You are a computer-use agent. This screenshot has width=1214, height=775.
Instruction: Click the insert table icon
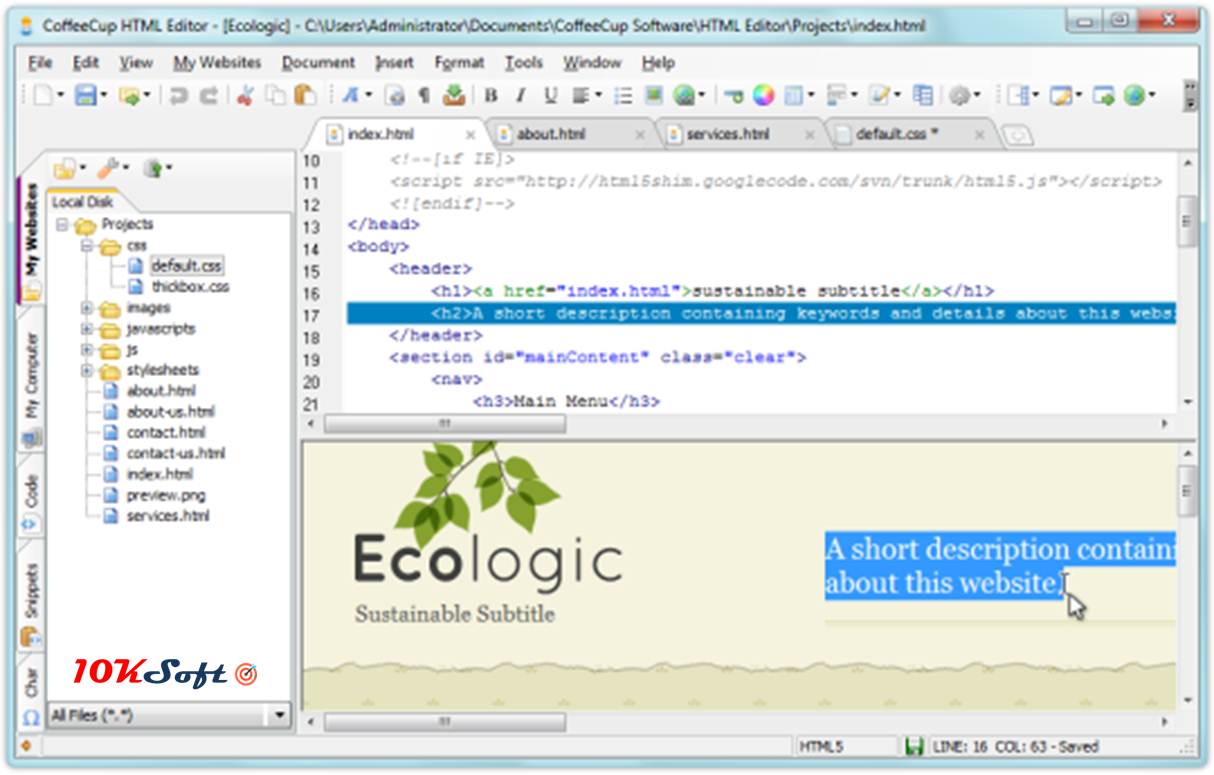click(793, 95)
